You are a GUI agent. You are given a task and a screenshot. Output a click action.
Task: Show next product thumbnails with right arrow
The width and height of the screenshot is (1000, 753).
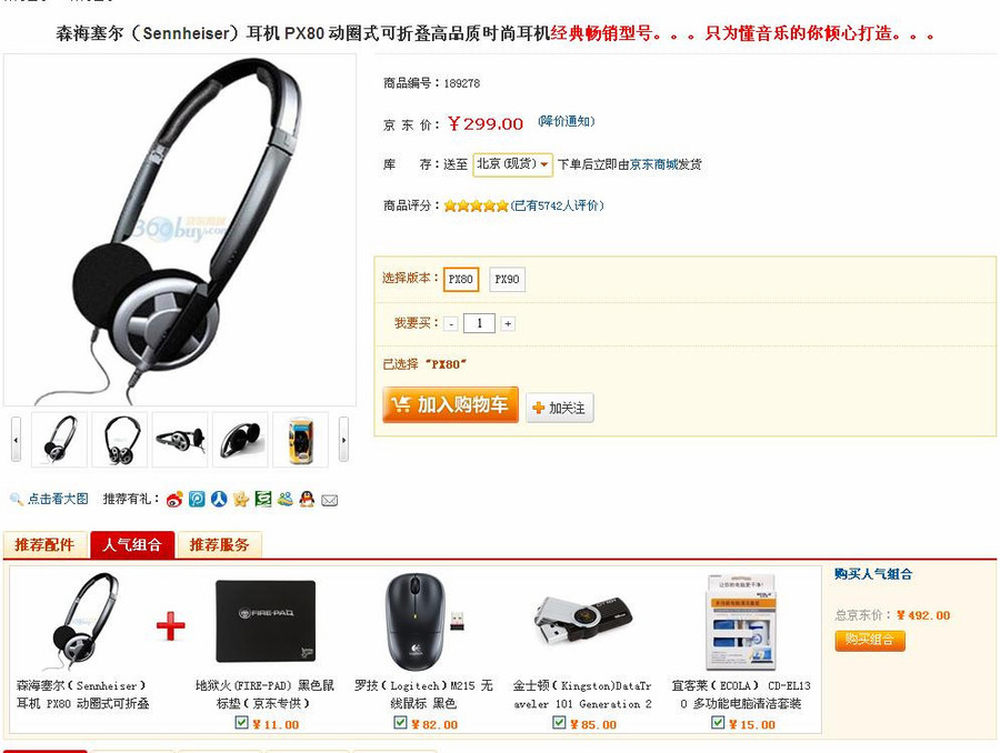(x=344, y=440)
